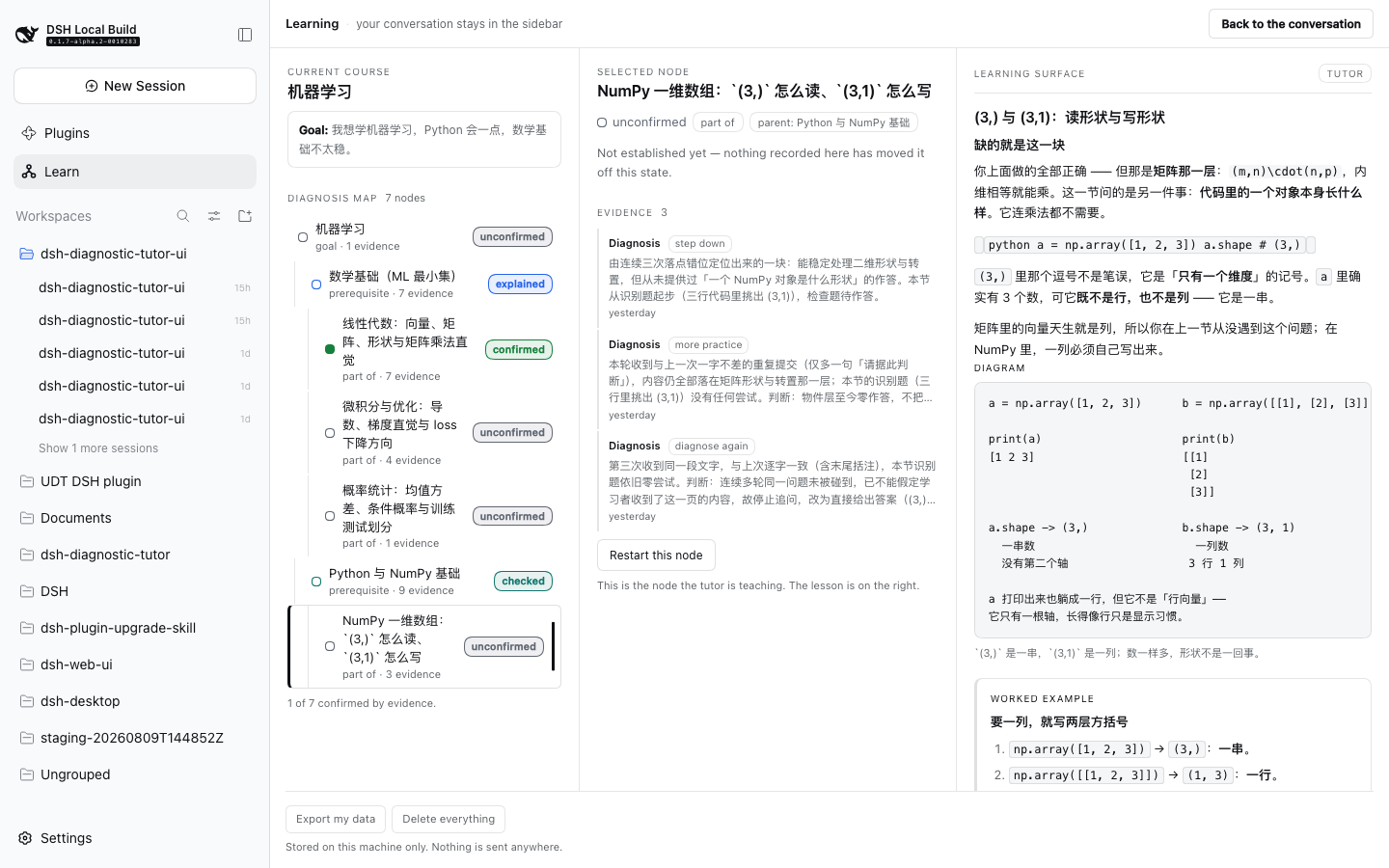The width and height of the screenshot is (1389, 868).
Task: Open the dsh-desktop folder icon
Action: pyautogui.click(x=27, y=701)
